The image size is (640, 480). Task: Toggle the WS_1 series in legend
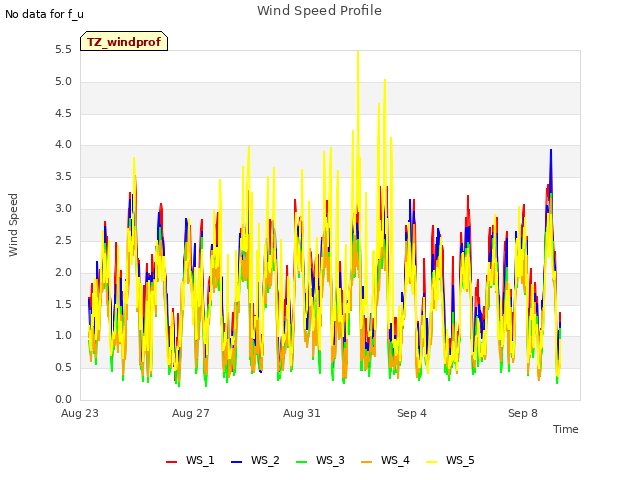190,460
